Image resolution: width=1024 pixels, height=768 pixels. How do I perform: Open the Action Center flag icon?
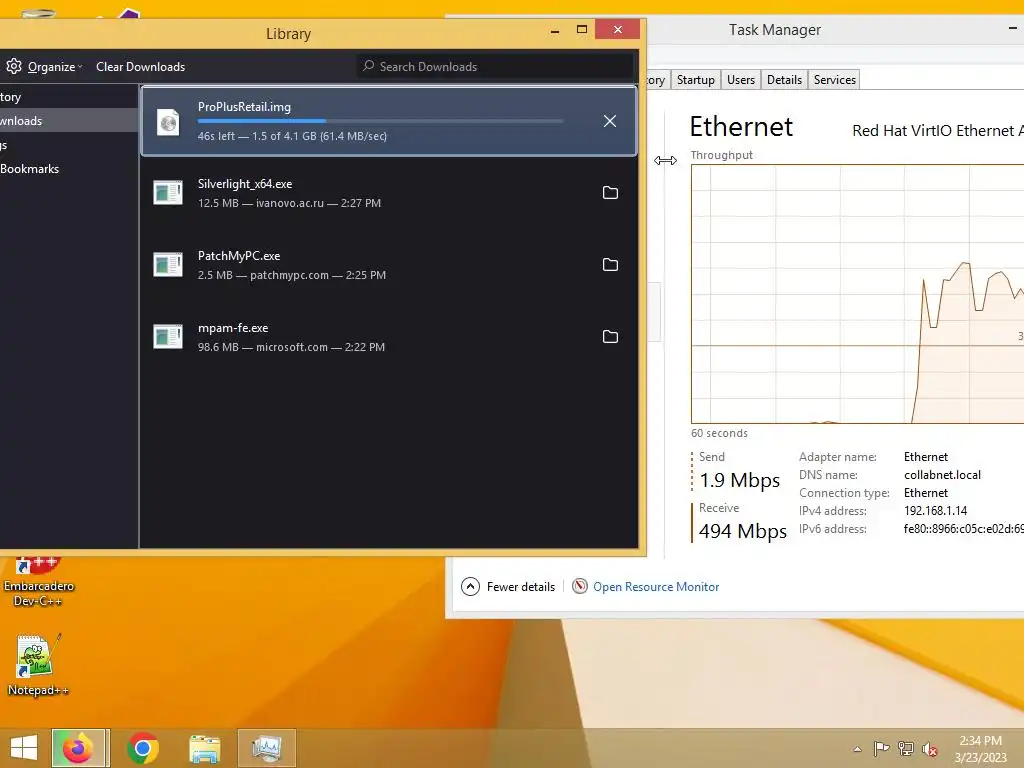pyautogui.click(x=881, y=748)
